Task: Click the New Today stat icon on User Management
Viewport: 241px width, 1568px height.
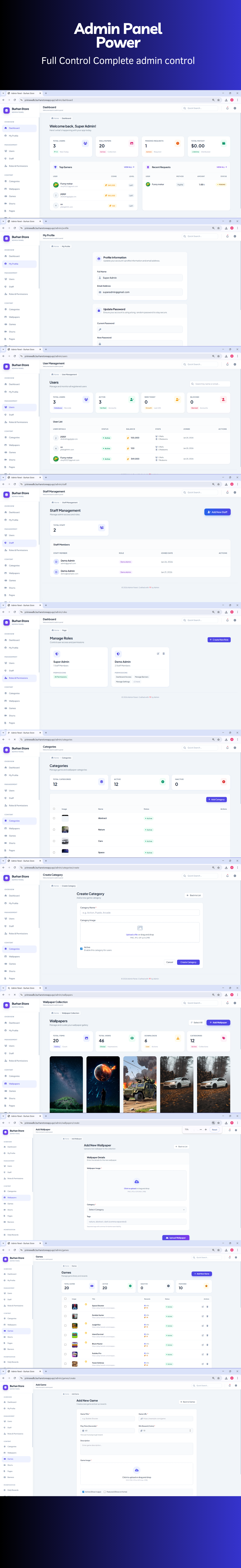Action: tap(178, 400)
